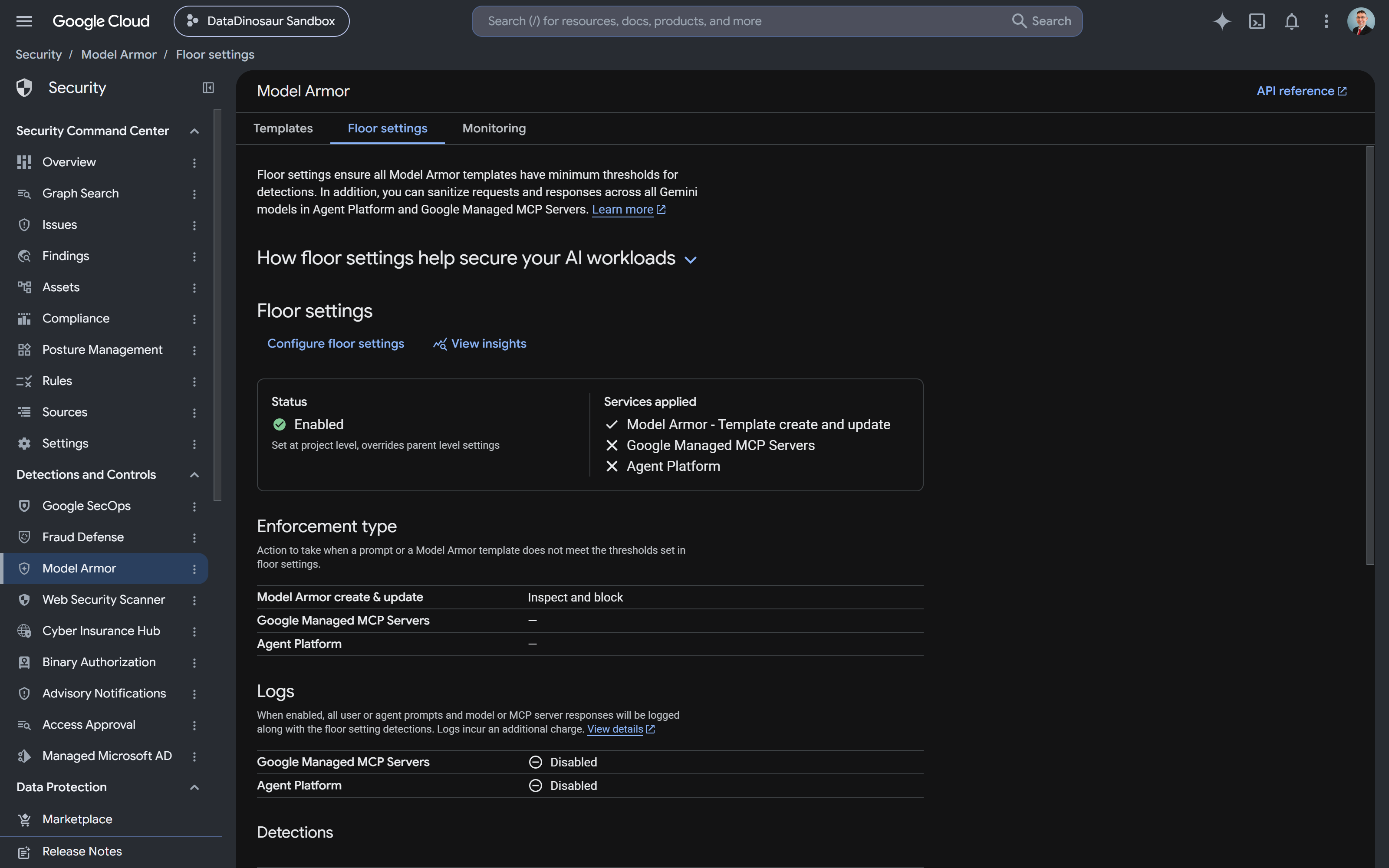Switch to the Monitoring tab
This screenshot has height=868, width=1389.
tap(494, 128)
